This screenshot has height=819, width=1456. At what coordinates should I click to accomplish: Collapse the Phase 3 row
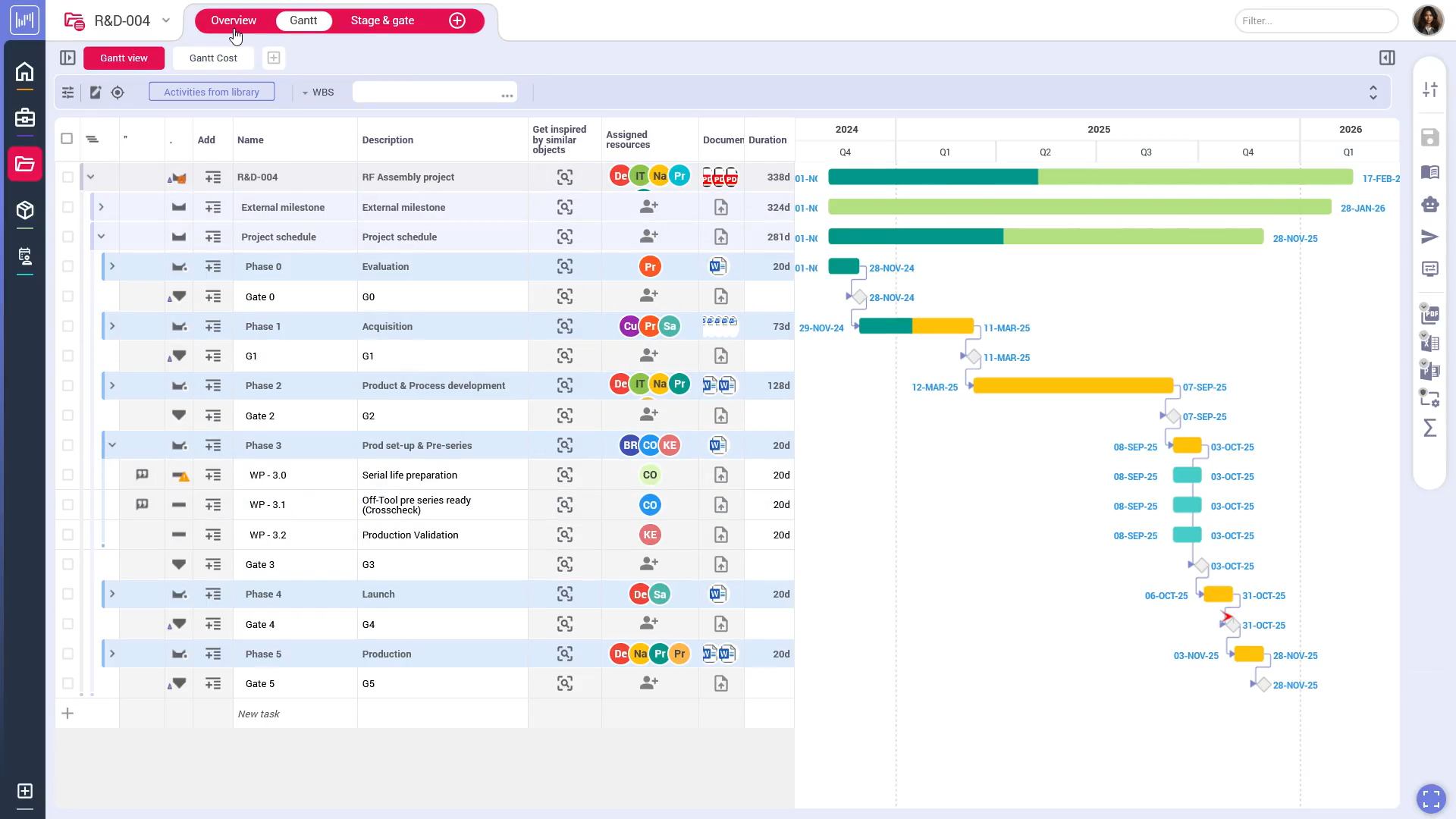click(112, 445)
